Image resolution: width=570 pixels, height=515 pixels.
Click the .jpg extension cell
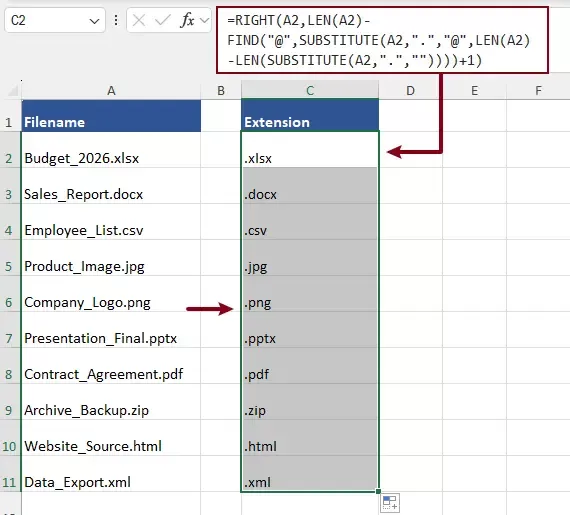click(x=310, y=258)
